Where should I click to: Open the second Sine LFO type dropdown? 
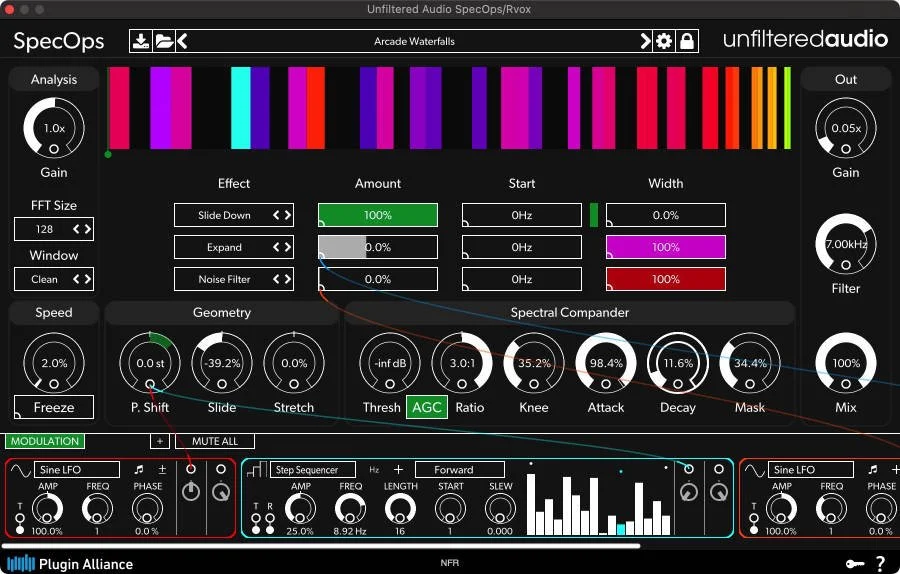(x=811, y=470)
